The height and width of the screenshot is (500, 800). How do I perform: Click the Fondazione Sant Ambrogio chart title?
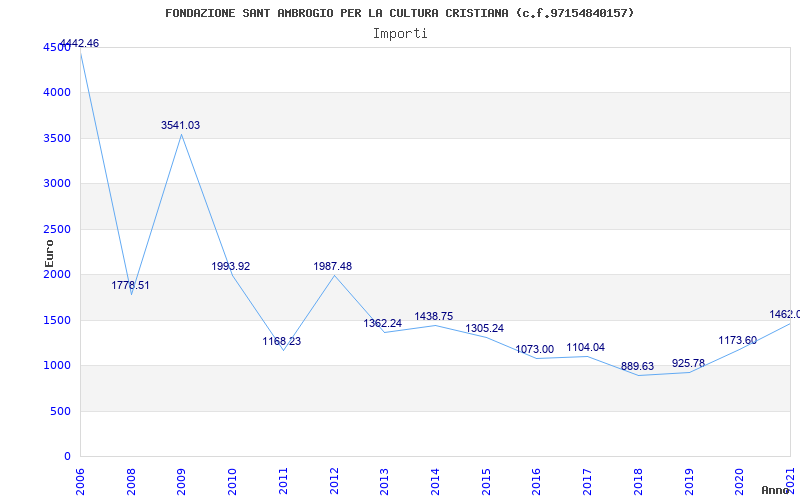pyautogui.click(x=399, y=13)
